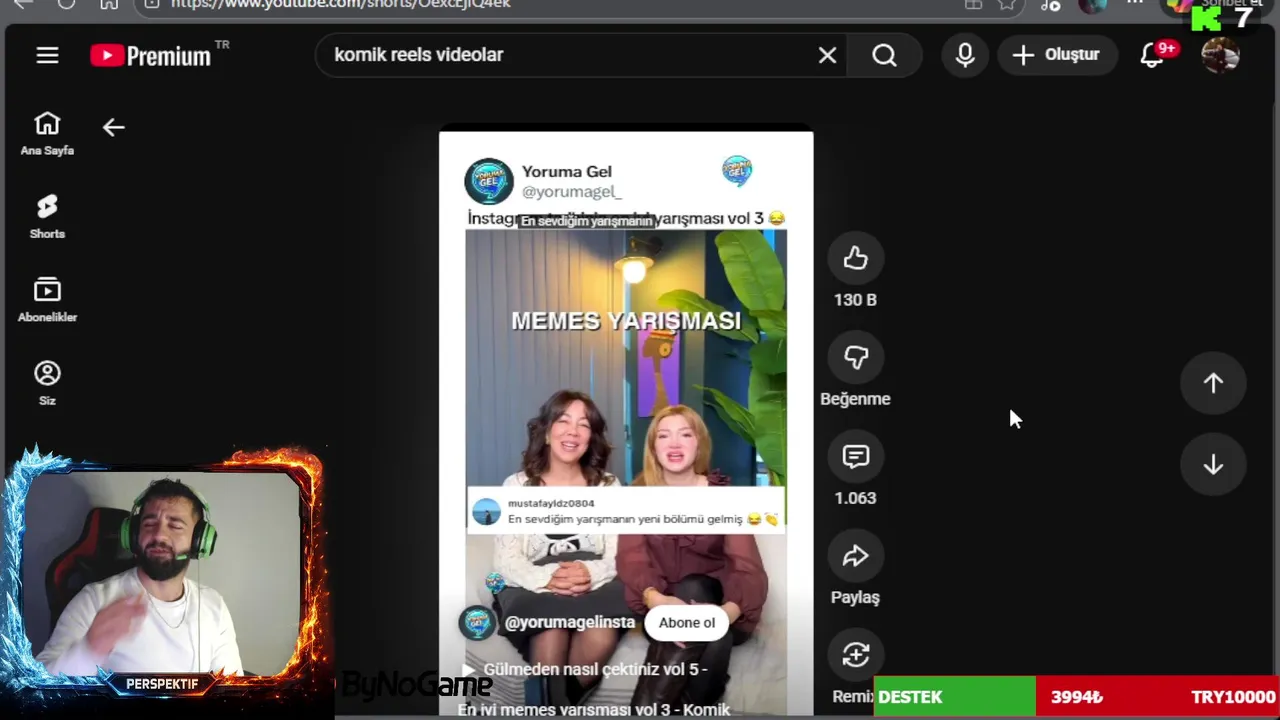Open the hamburger guide menu
The height and width of the screenshot is (720, 1280).
47,55
